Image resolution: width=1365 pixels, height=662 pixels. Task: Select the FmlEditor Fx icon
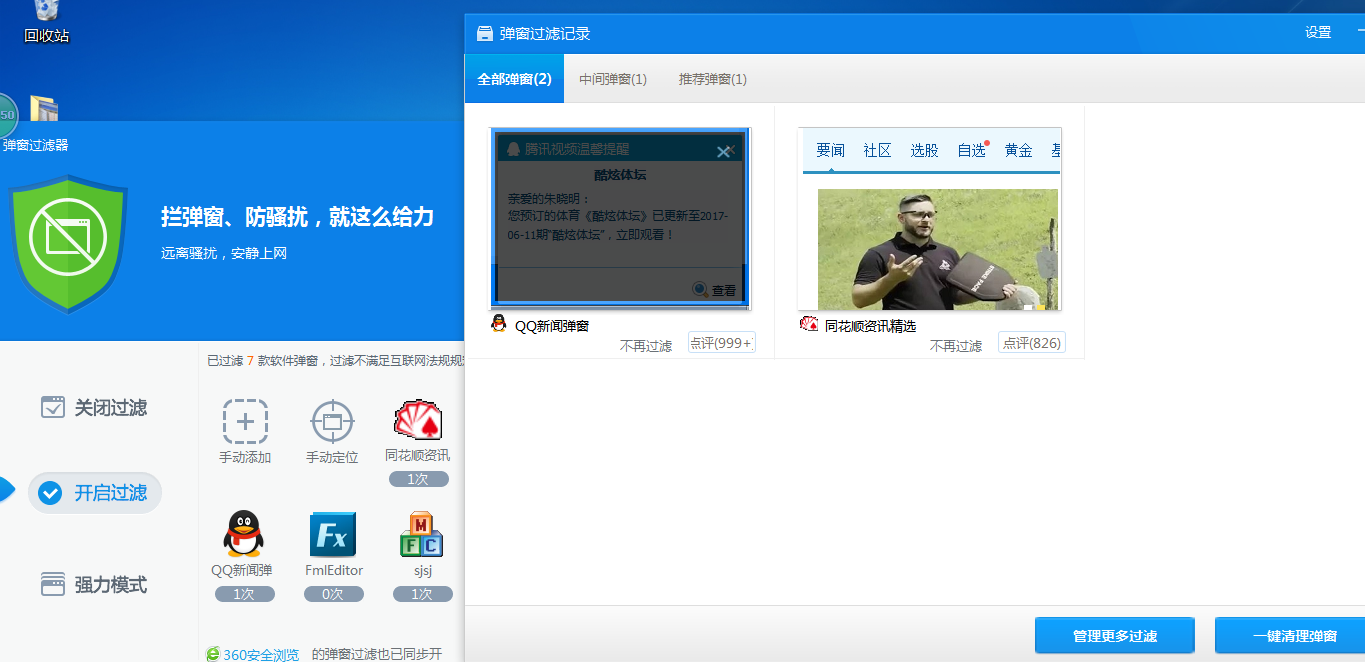pyautogui.click(x=333, y=534)
